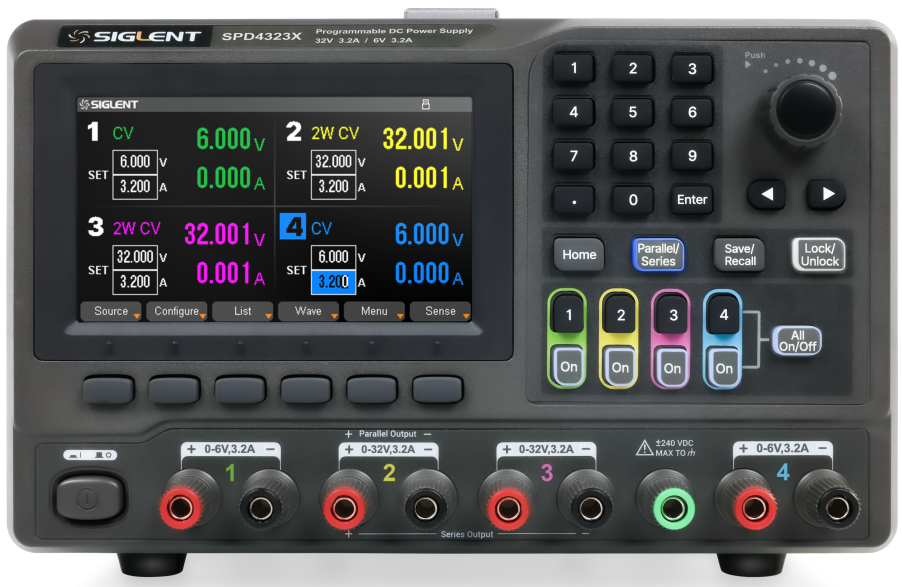Push the Home key

tap(579, 254)
